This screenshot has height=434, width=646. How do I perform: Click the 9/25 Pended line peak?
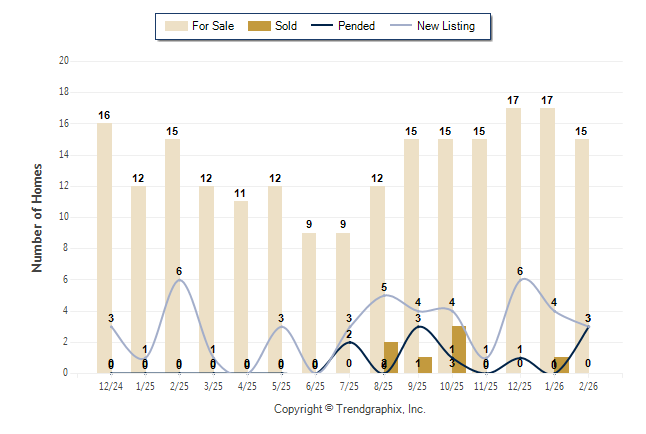pyautogui.click(x=418, y=326)
